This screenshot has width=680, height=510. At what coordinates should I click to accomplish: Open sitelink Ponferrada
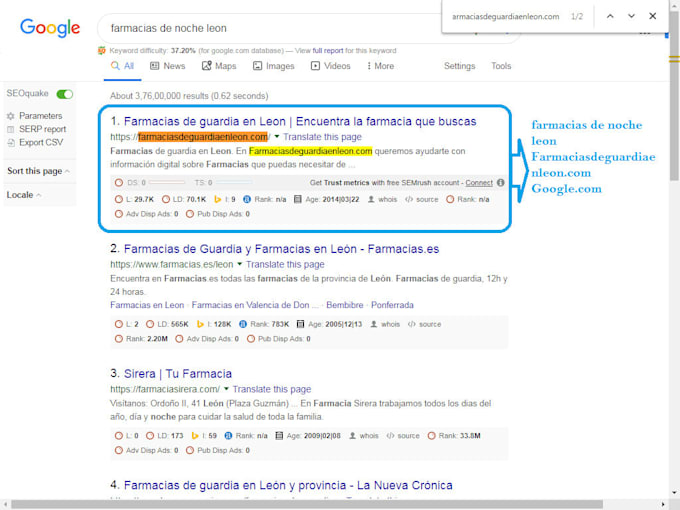[x=392, y=305]
